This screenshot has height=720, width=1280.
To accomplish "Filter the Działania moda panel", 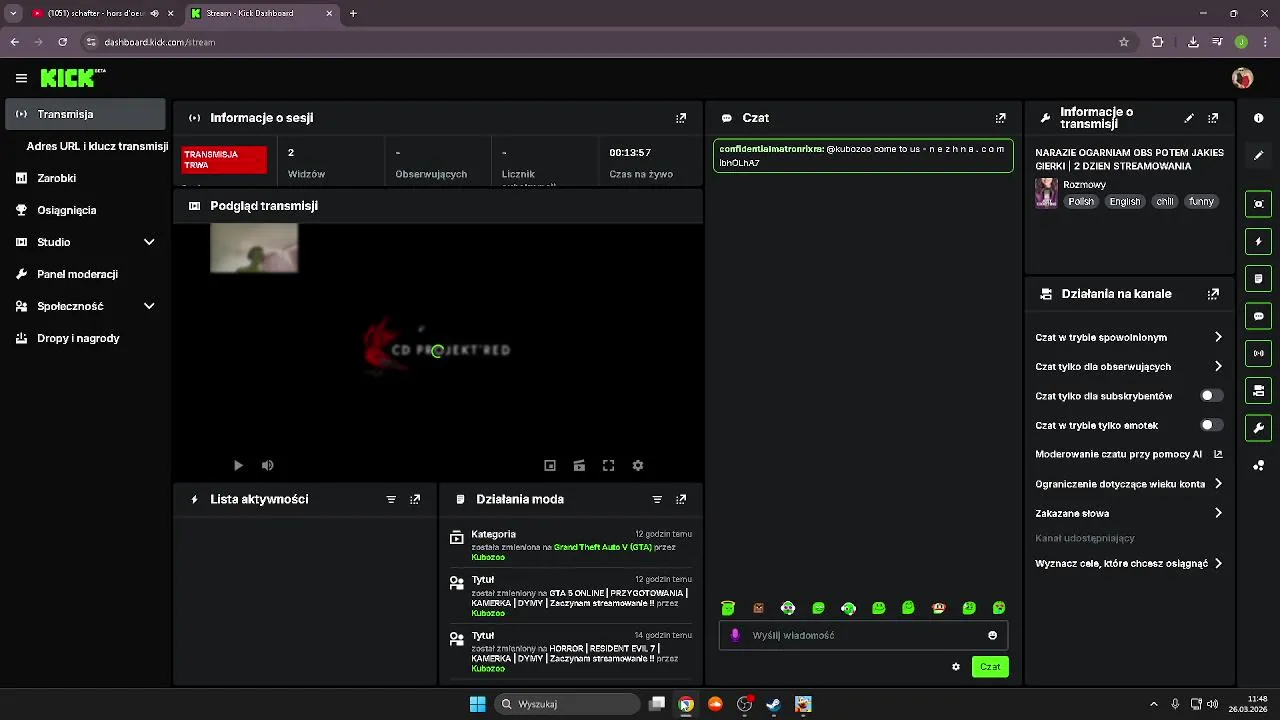I will point(657,499).
